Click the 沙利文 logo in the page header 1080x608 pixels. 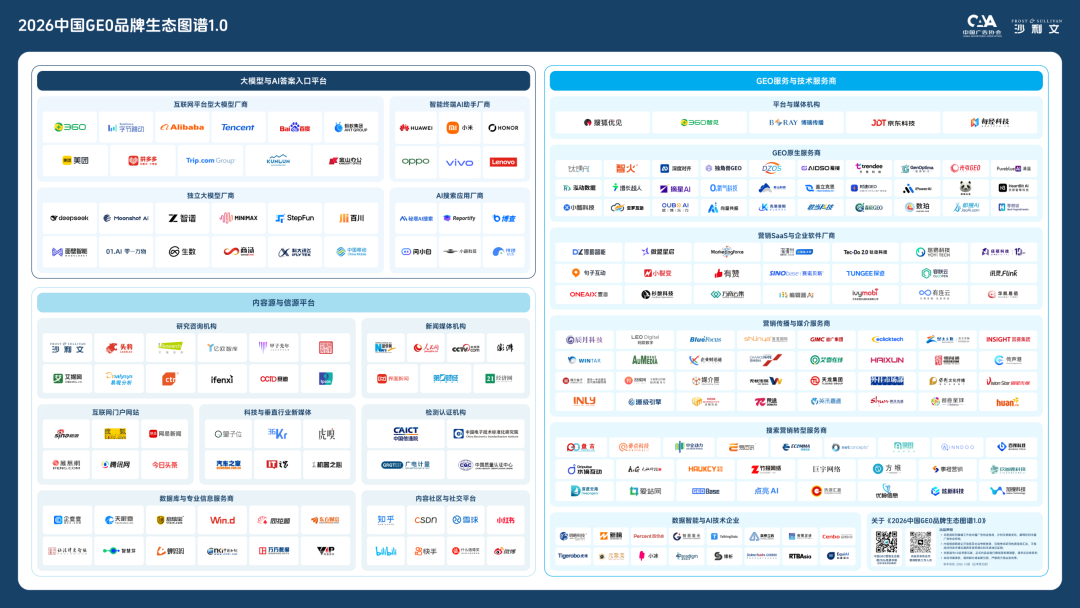(1037, 26)
